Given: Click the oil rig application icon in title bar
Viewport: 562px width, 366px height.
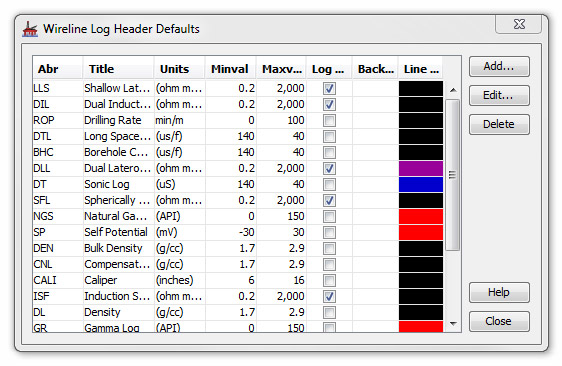Looking at the screenshot, I should 30,29.
